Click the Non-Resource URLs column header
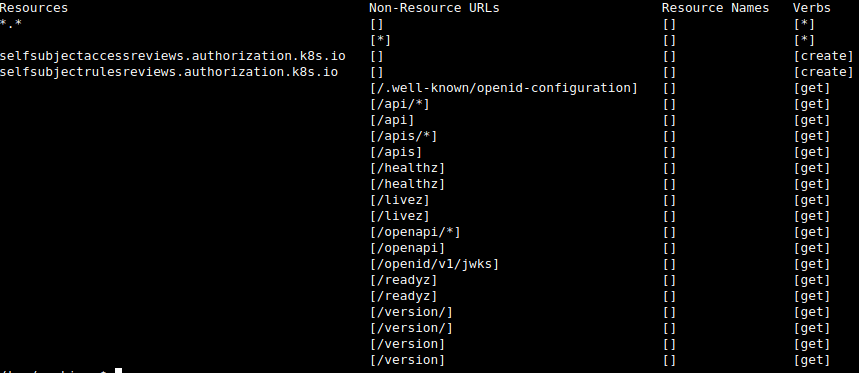Screen dimensions: 859x373 pos(434,8)
